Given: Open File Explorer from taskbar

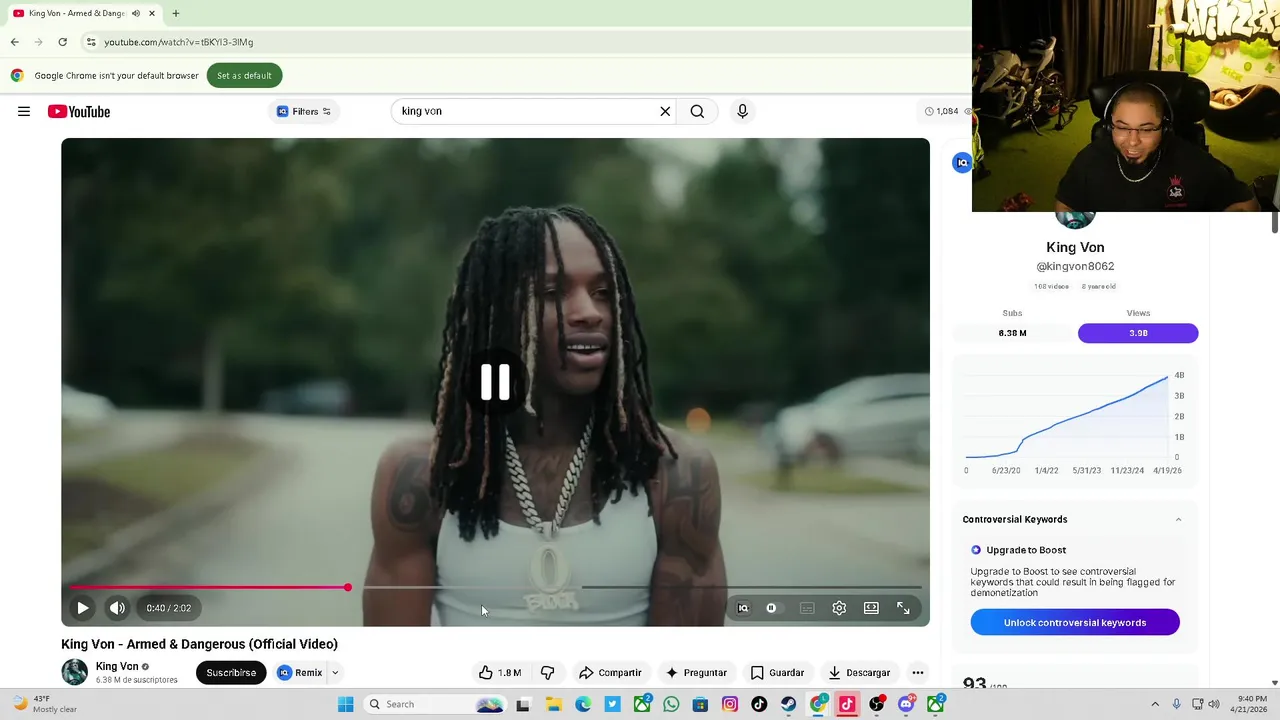Looking at the screenshot, I should [x=553, y=704].
